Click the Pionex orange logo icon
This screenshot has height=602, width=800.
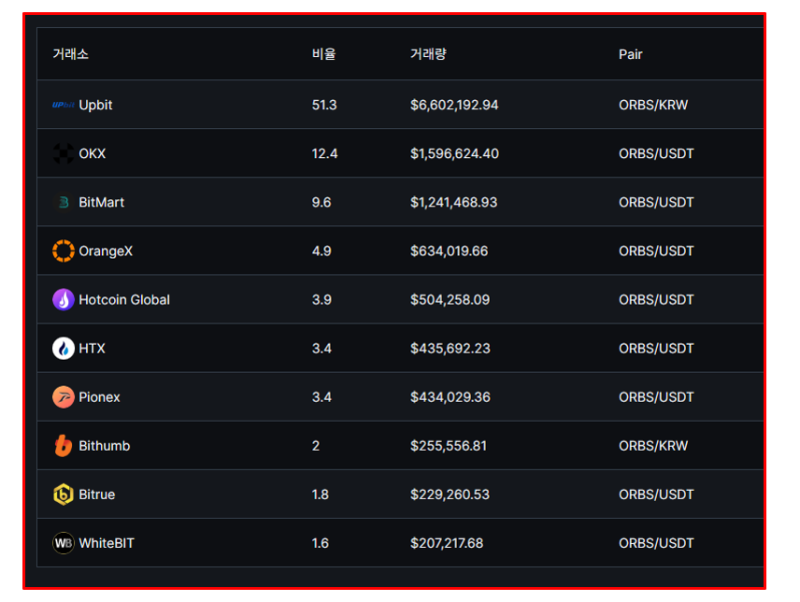pyautogui.click(x=63, y=397)
